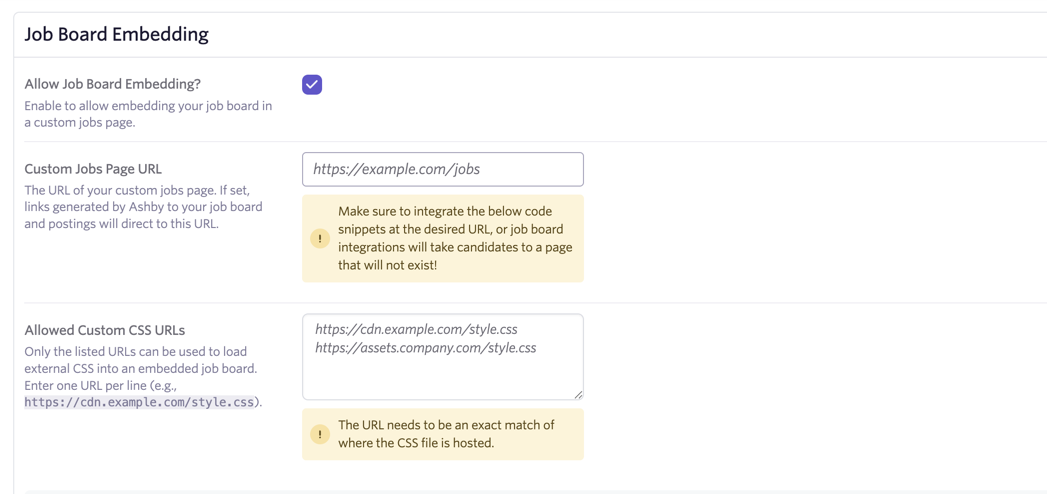
Task: Click the Job Board Embedding section heading
Action: pos(117,34)
